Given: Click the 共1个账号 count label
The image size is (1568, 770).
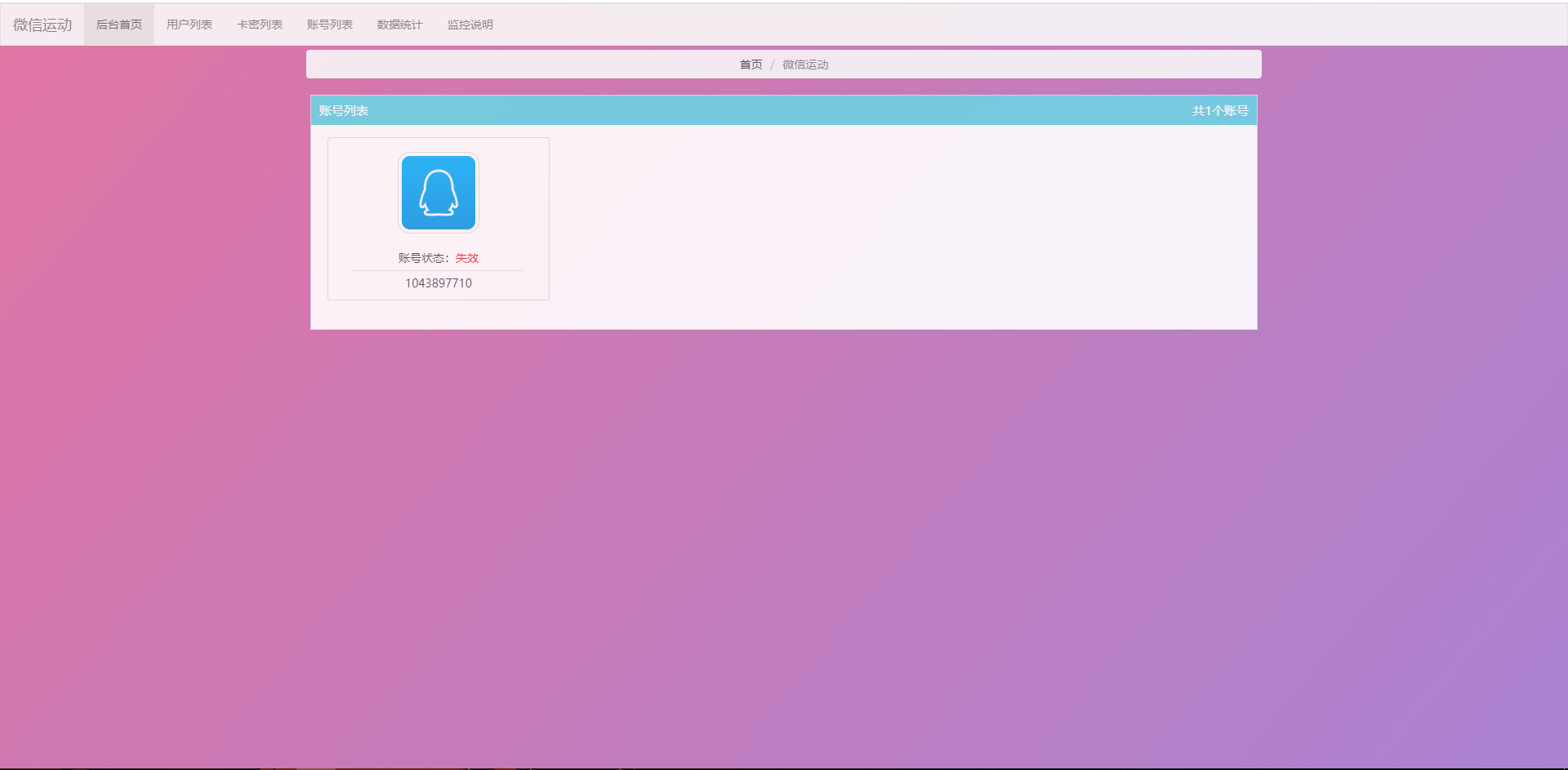Looking at the screenshot, I should click(1220, 110).
